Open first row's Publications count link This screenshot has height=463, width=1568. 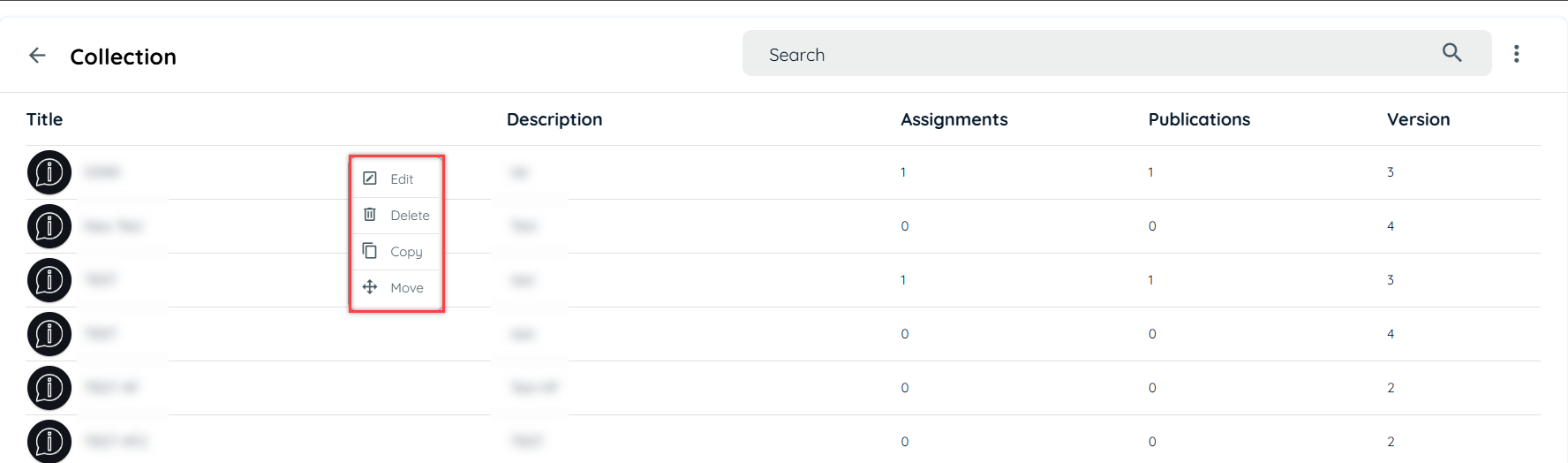1150,172
